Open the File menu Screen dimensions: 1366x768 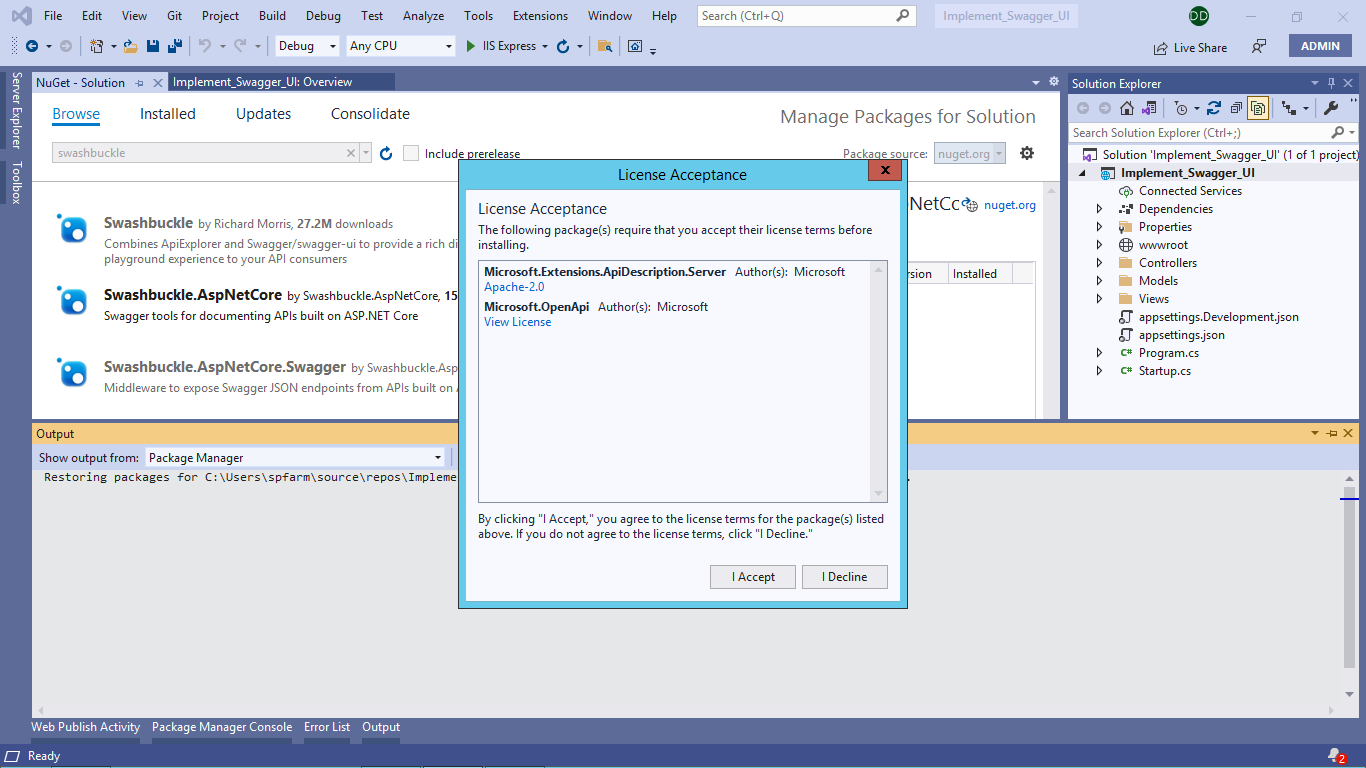(x=53, y=16)
